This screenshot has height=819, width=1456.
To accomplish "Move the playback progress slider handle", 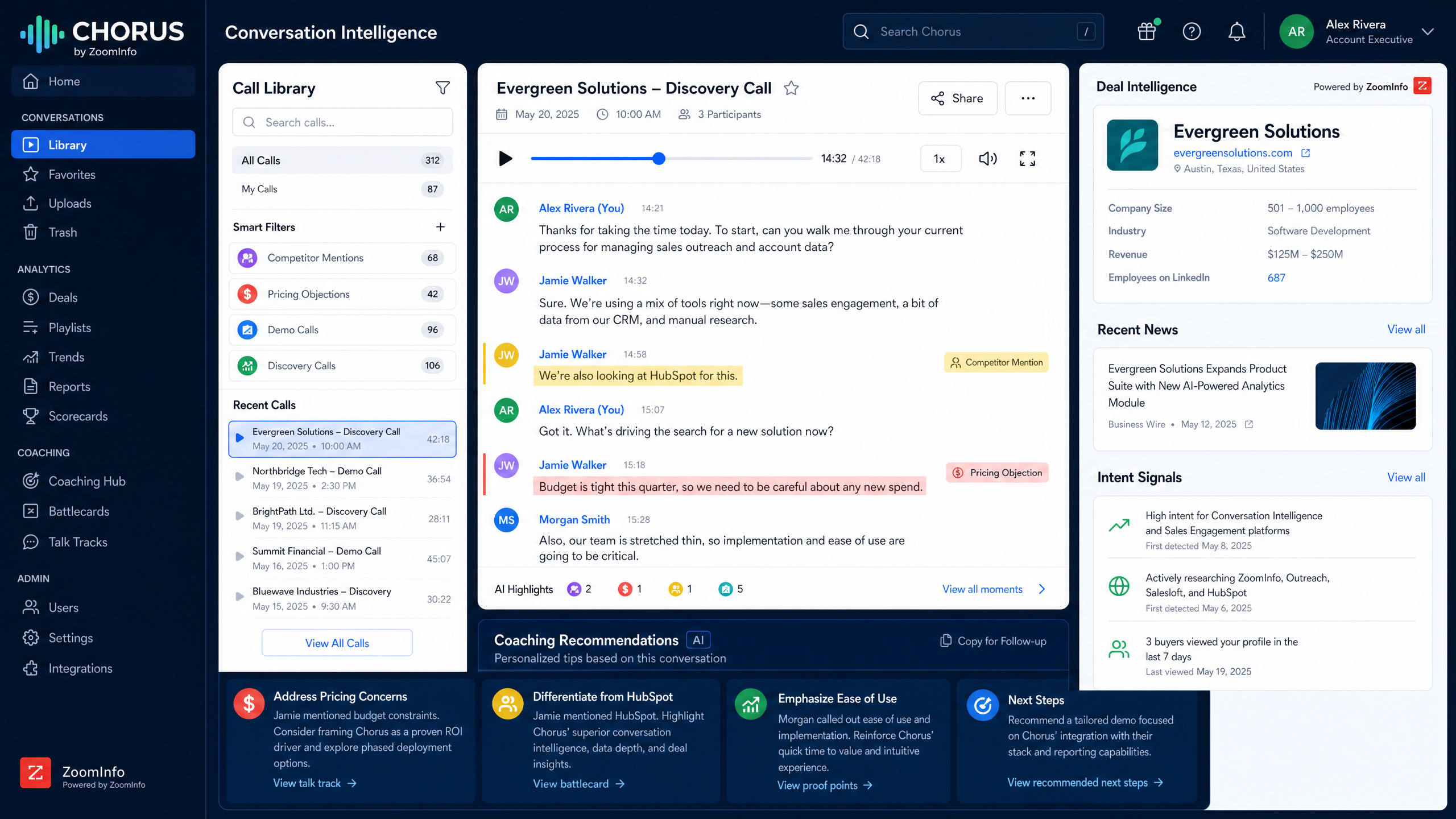I will click(659, 159).
